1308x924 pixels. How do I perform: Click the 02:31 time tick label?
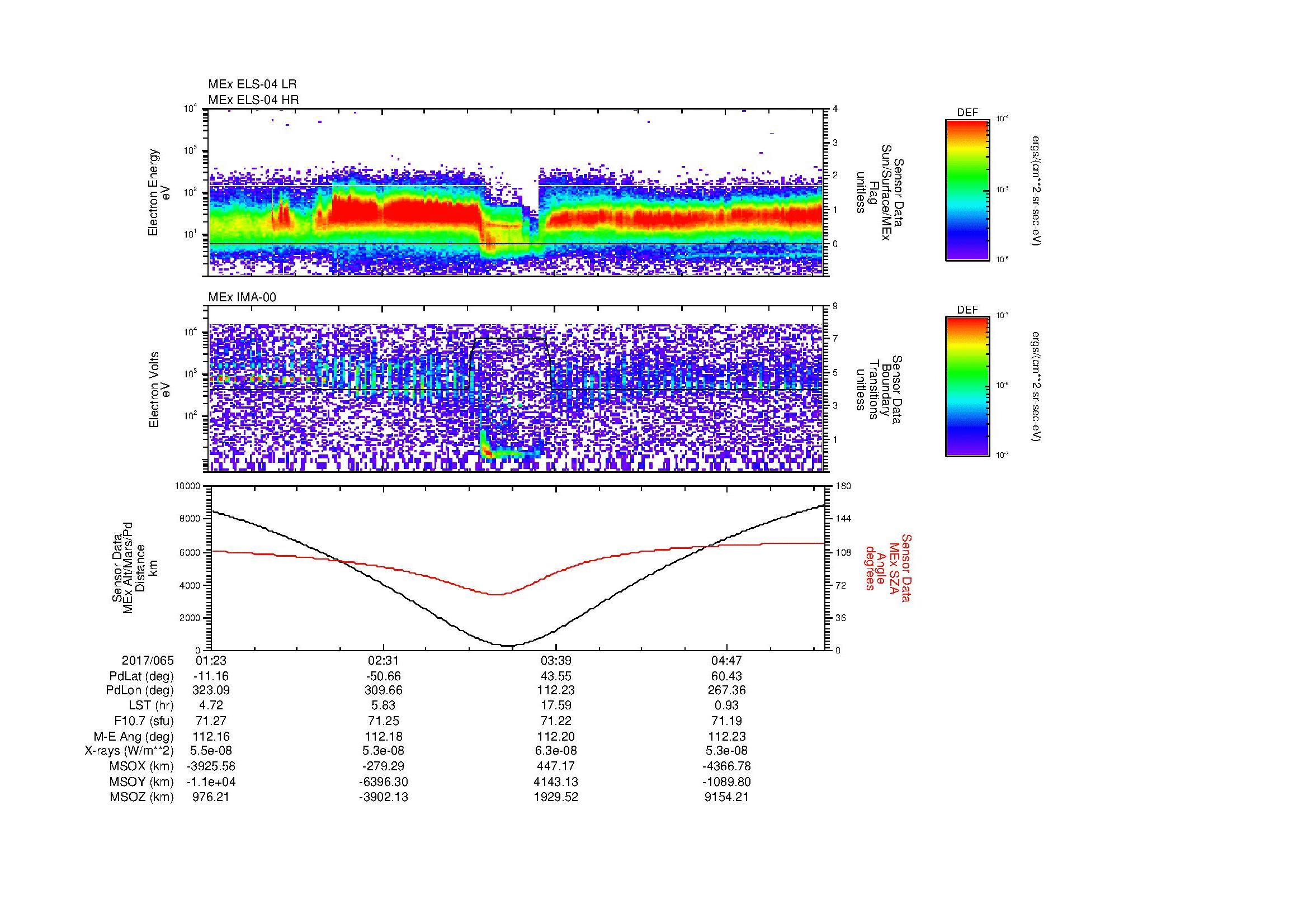click(x=384, y=661)
